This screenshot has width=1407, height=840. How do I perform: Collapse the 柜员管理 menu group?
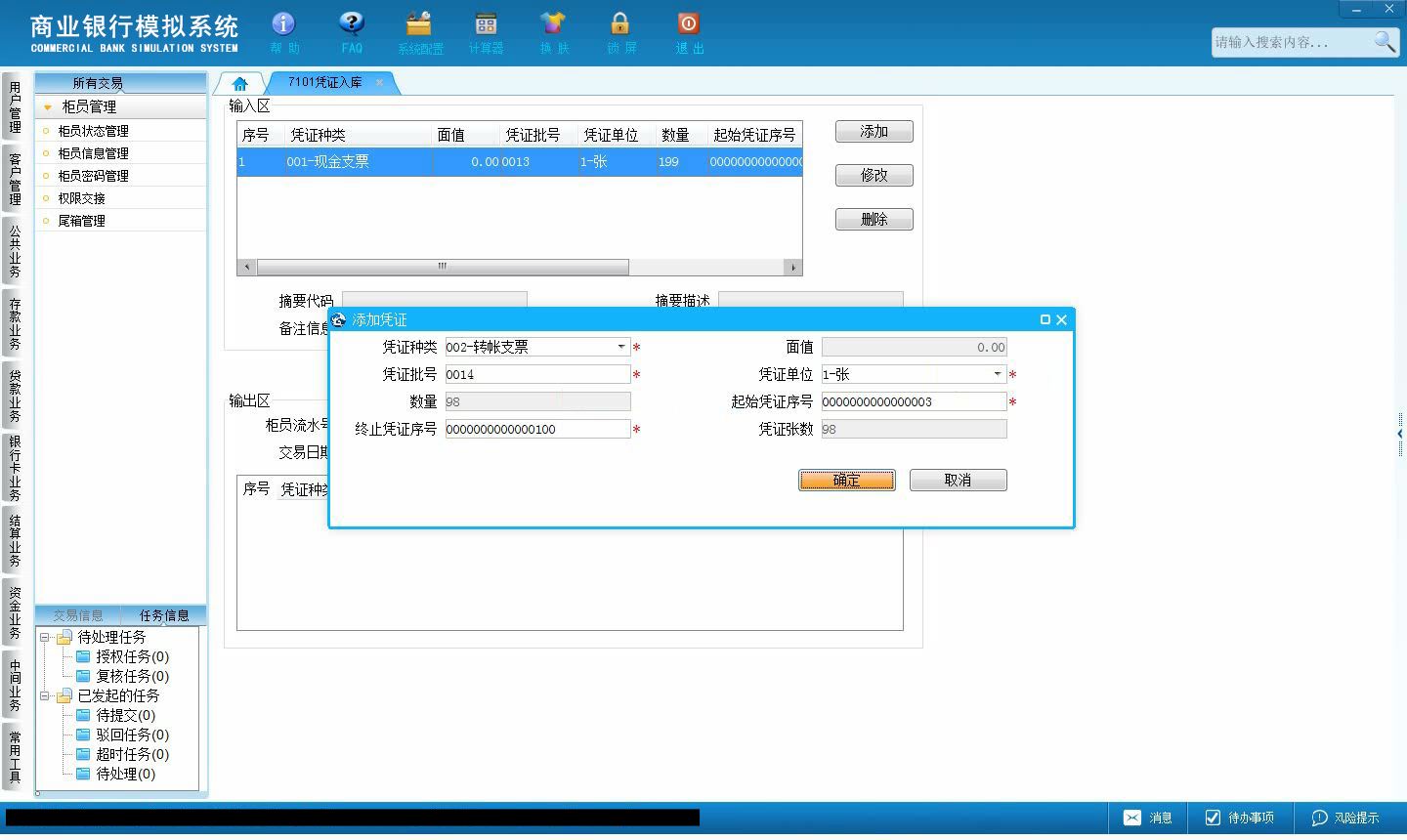pyautogui.click(x=47, y=106)
